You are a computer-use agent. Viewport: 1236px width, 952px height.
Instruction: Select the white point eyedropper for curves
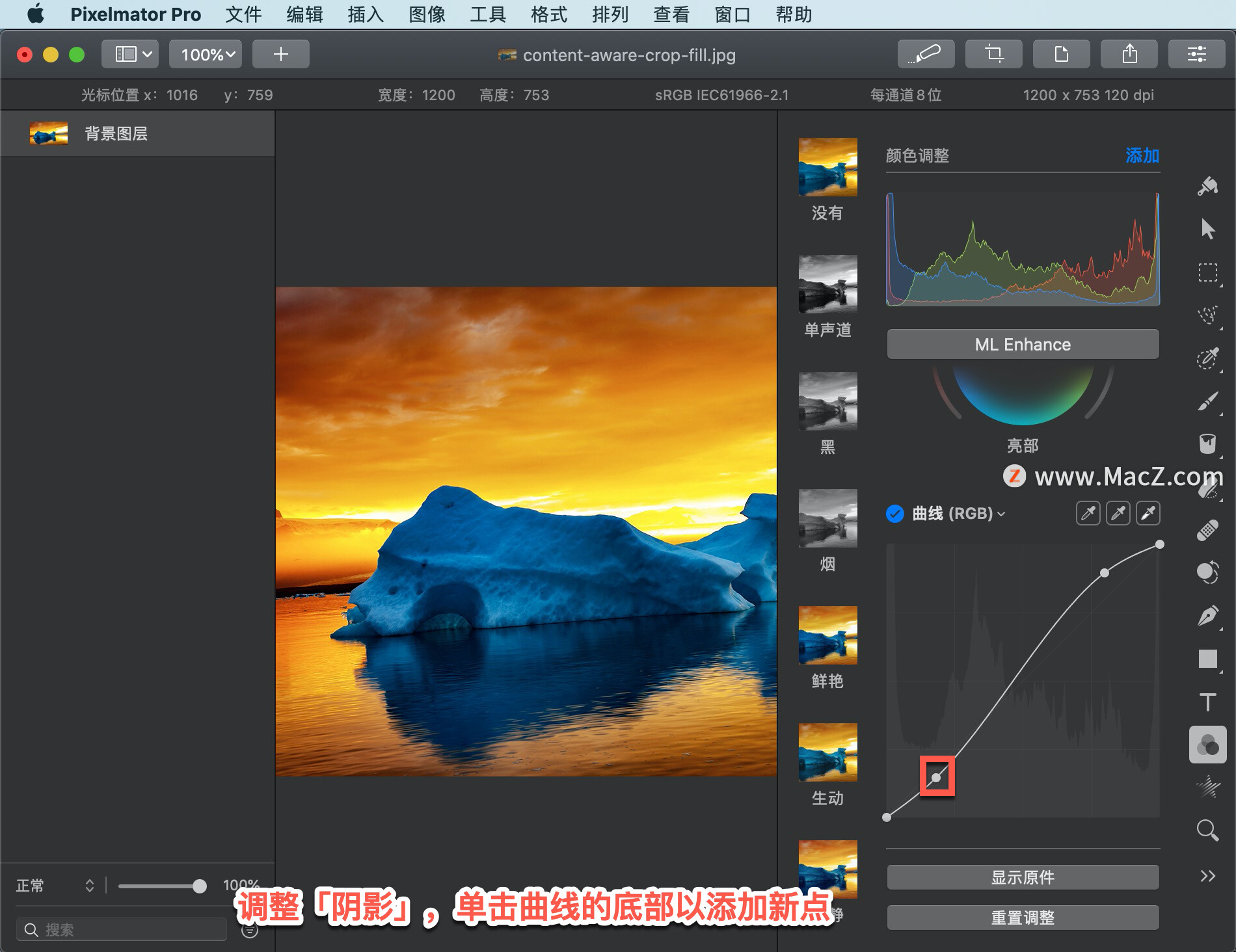pyautogui.click(x=1148, y=513)
